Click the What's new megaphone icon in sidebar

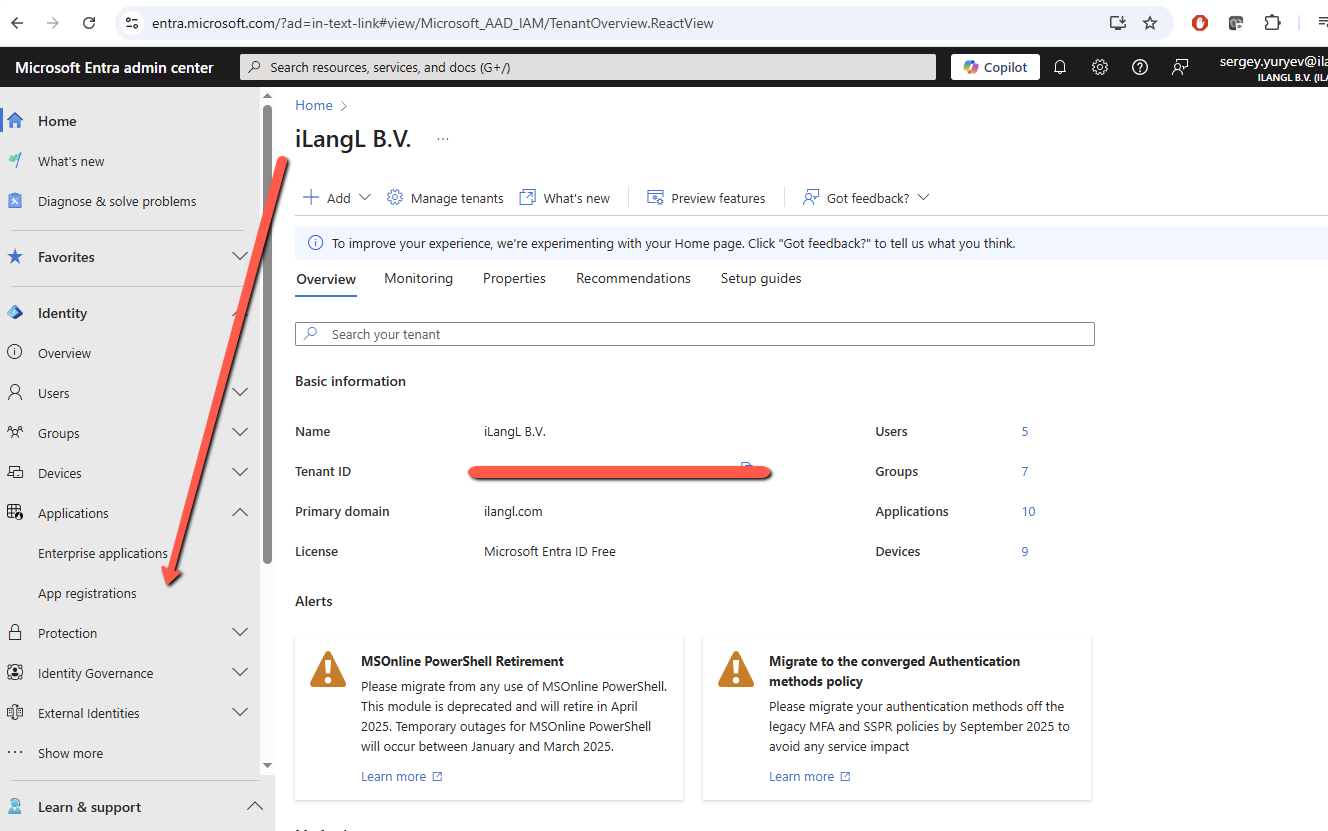pyautogui.click(x=15, y=161)
